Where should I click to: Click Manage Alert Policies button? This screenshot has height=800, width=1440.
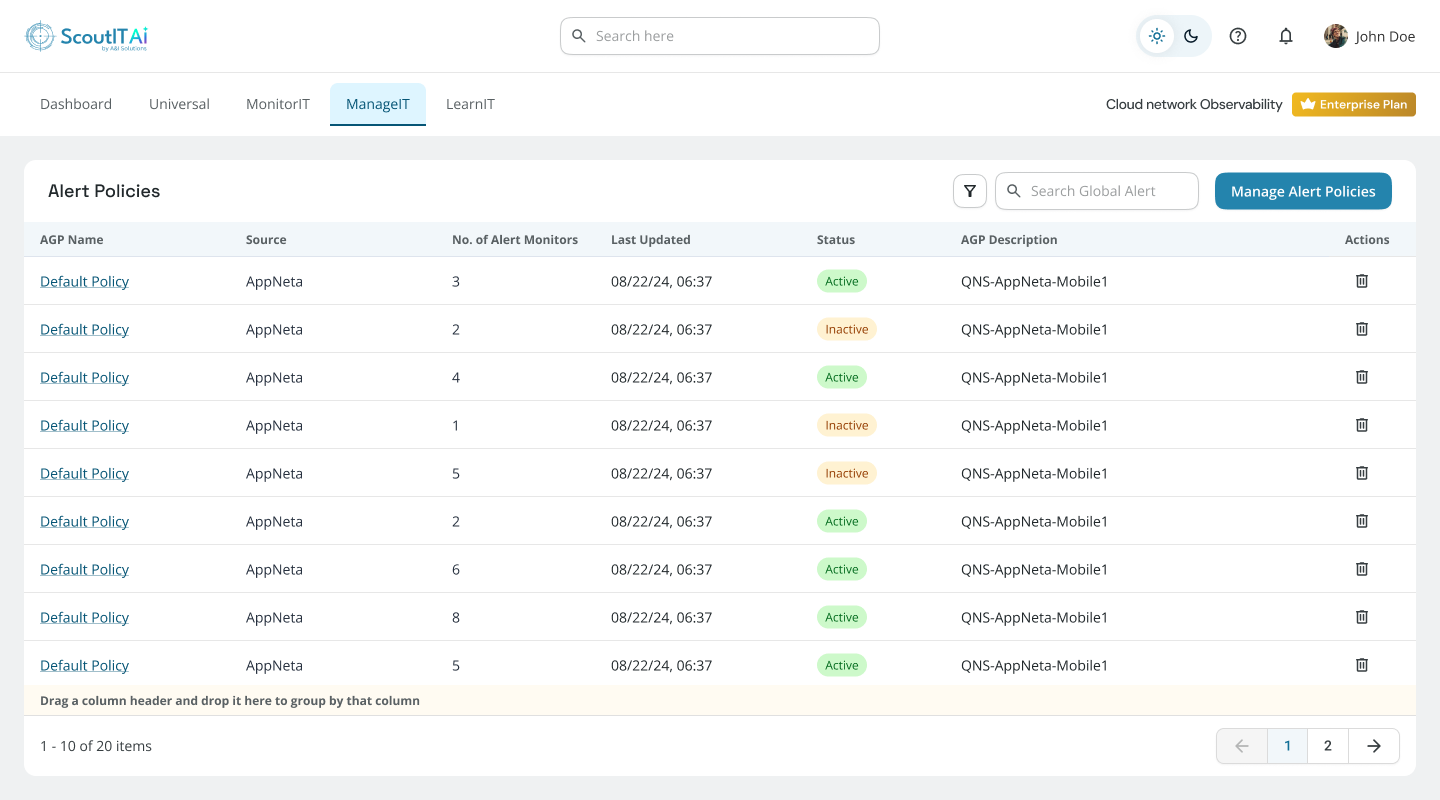click(1302, 191)
